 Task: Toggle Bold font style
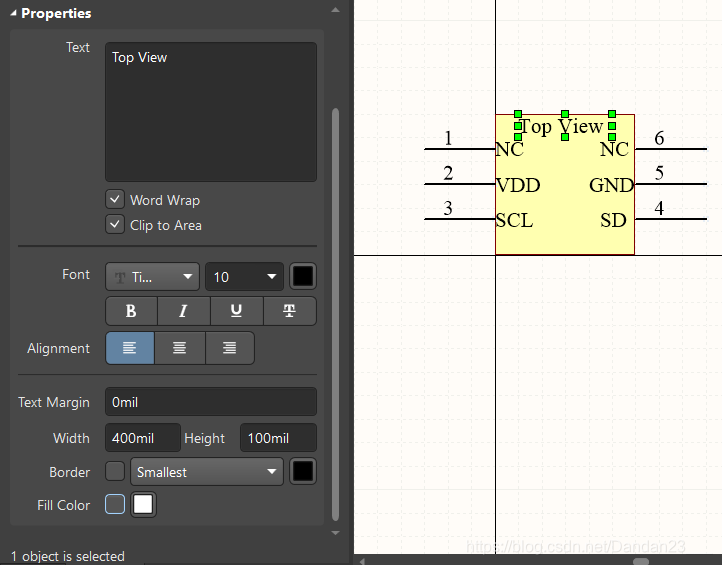tap(131, 311)
